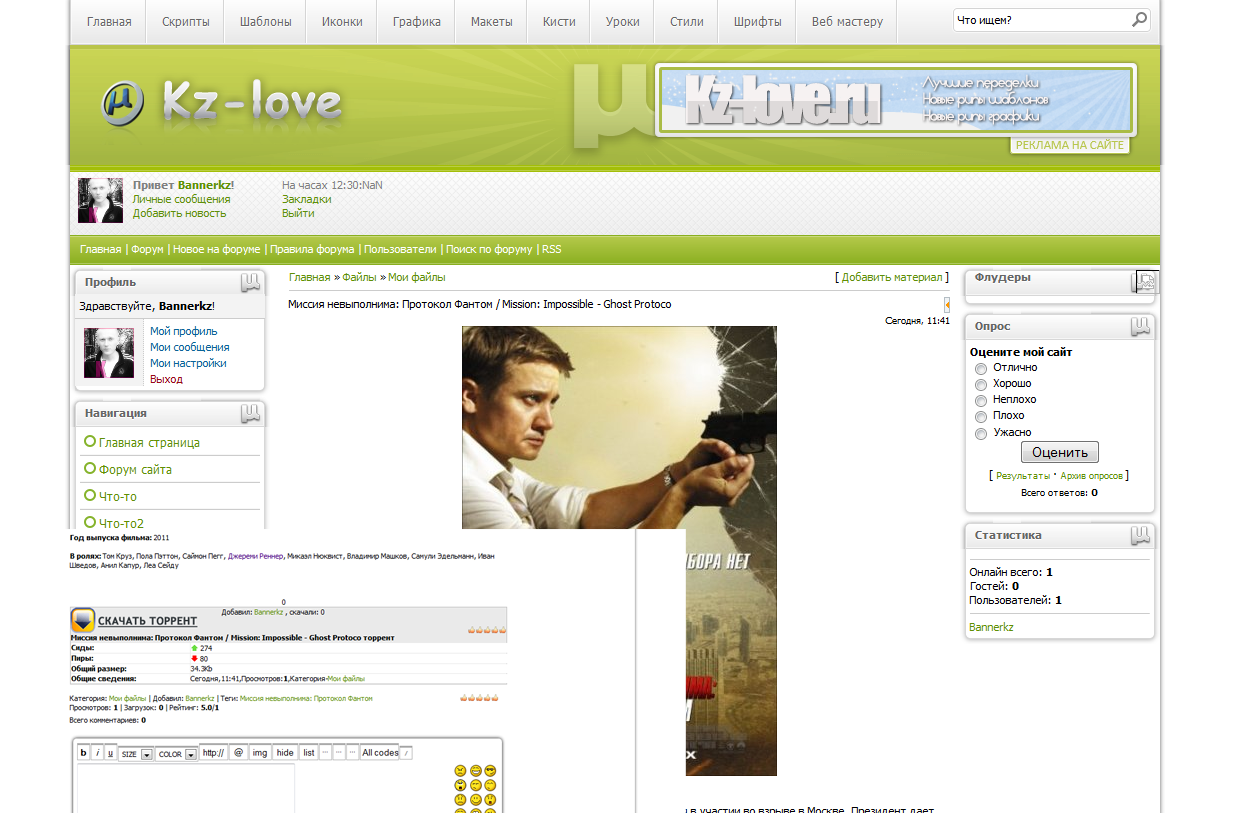Click the Что ищем? search field
Image resolution: width=1241 pixels, height=813 pixels.
[x=1042, y=20]
